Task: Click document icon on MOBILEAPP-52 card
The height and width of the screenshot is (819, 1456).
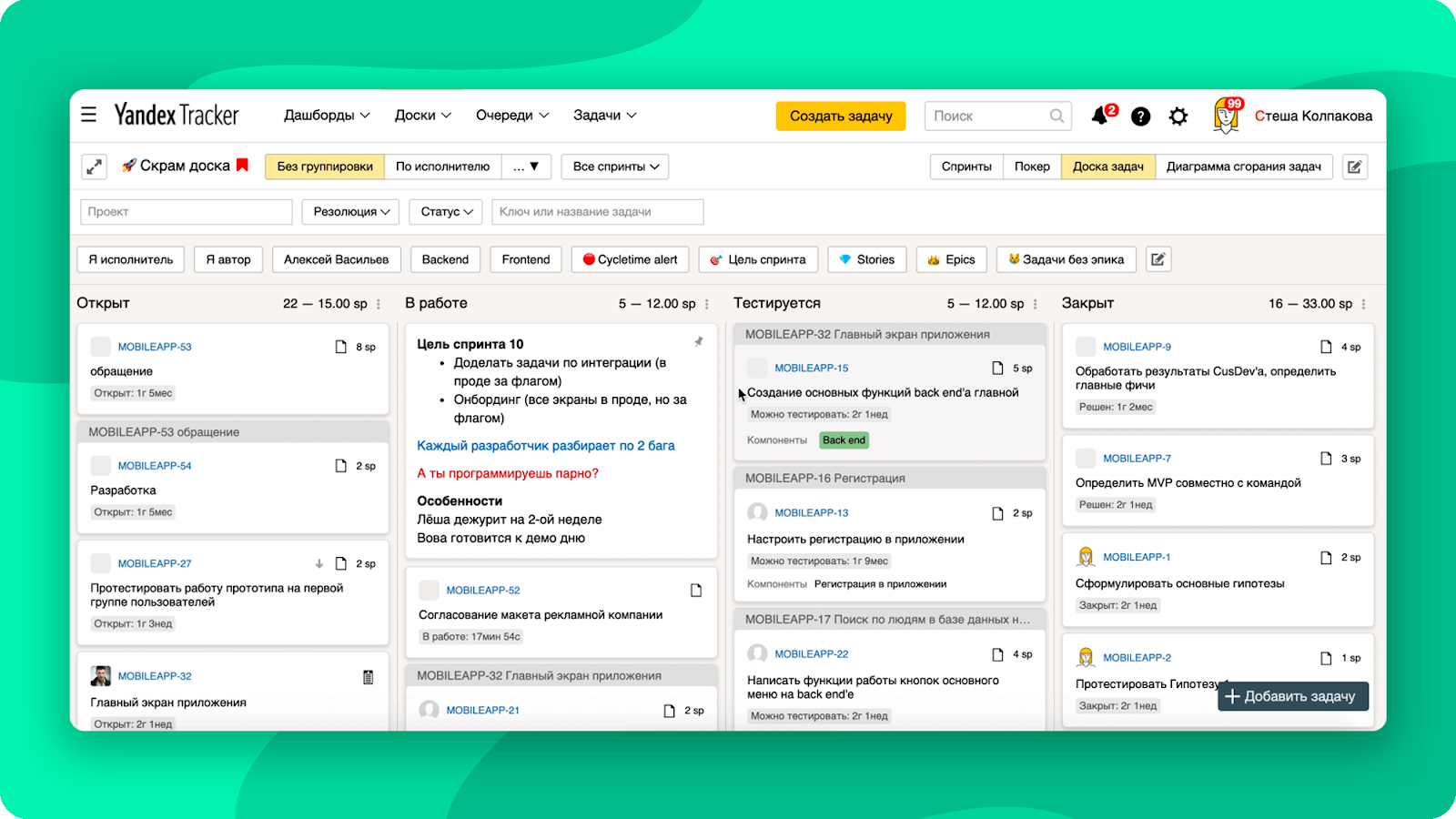Action: pyautogui.click(x=696, y=591)
